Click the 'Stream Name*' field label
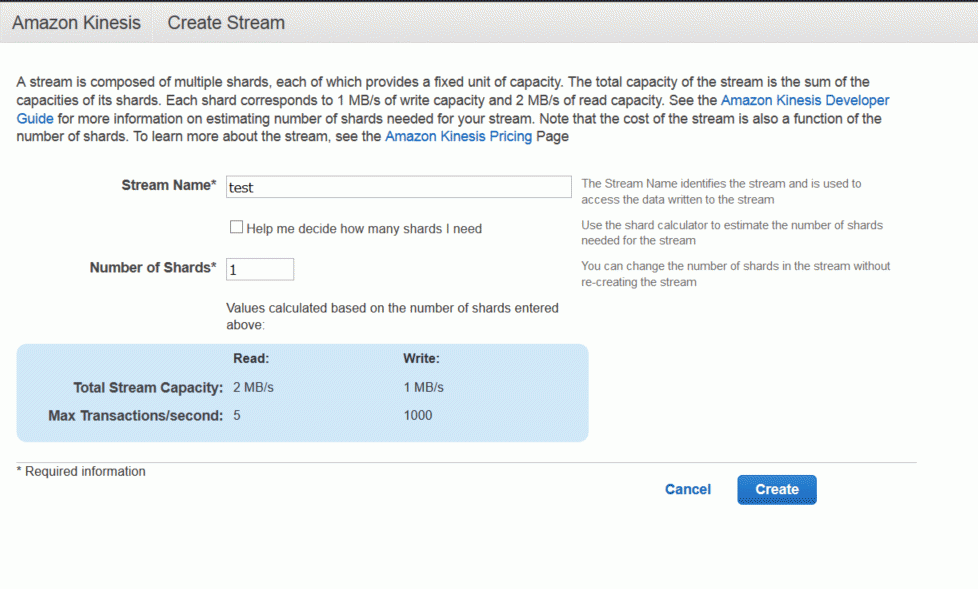Screen dimensions: 978x589 click(168, 185)
